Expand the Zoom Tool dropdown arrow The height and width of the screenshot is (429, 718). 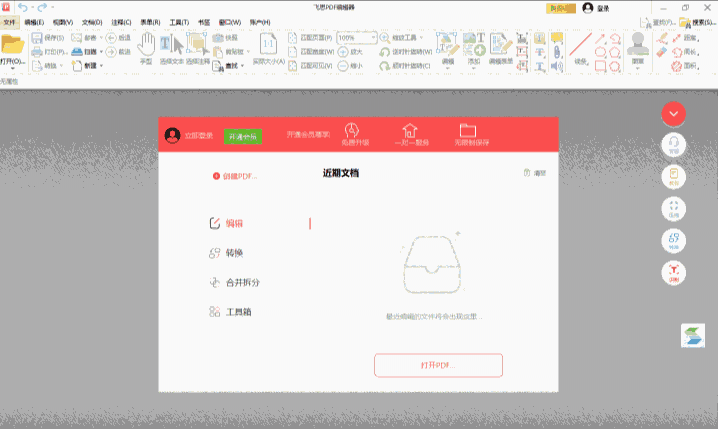point(421,38)
